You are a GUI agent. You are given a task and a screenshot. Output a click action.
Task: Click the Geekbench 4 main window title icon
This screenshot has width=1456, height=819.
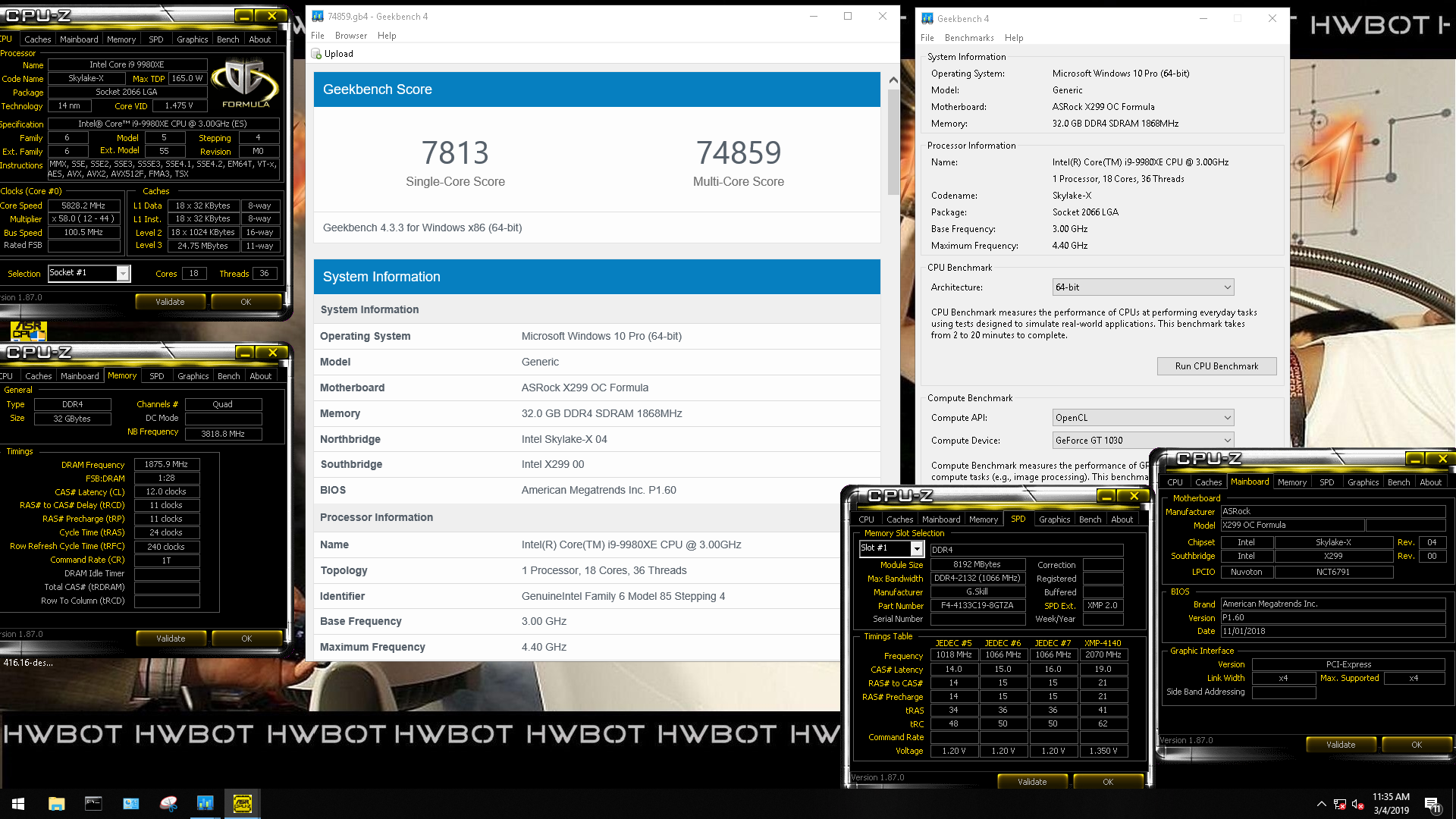(x=927, y=18)
